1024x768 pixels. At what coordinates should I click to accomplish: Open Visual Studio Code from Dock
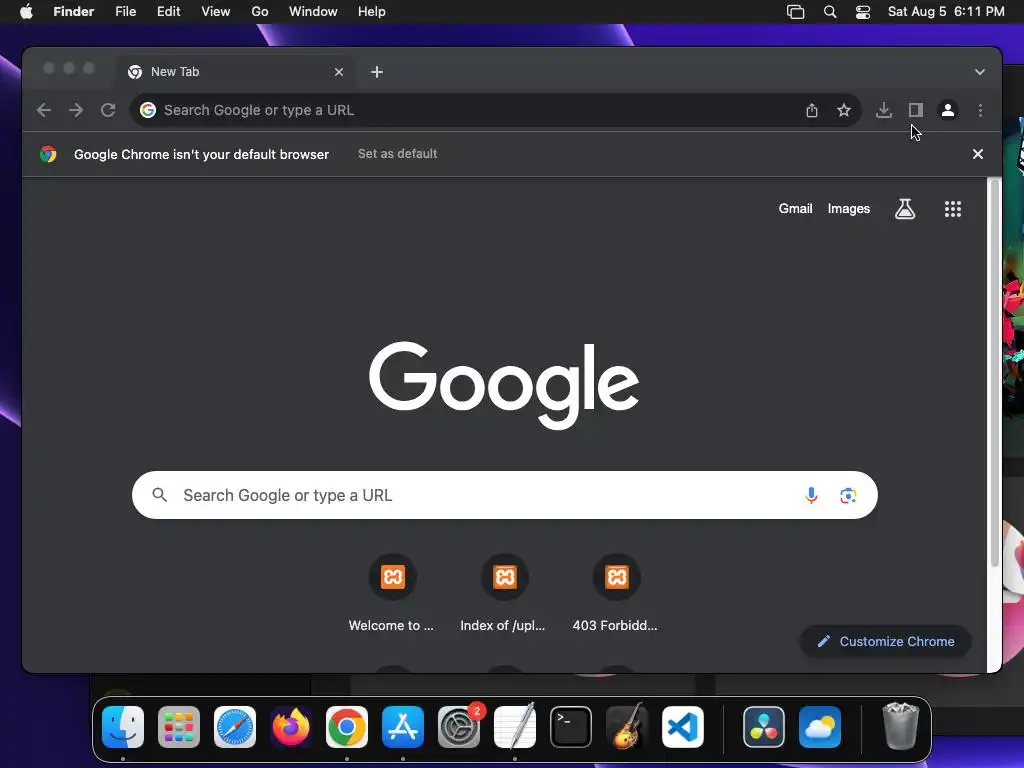(x=683, y=727)
